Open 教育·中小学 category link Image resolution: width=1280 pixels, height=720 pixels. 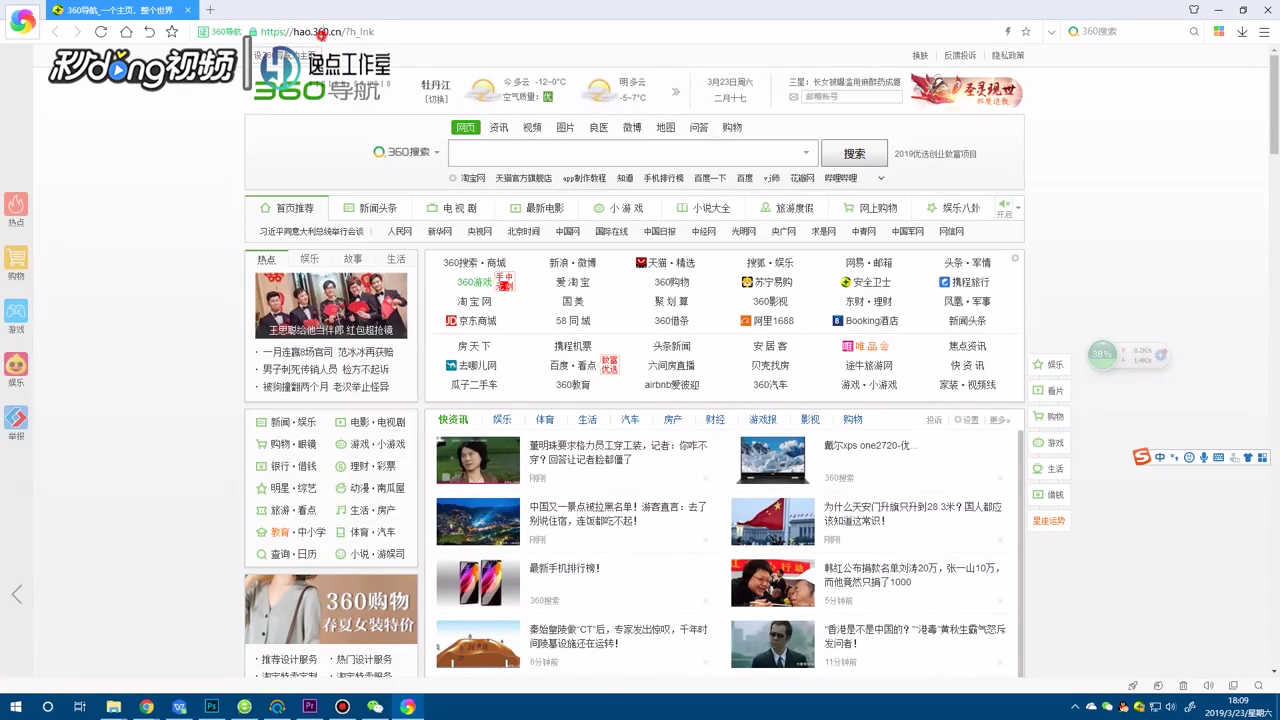tap(291, 532)
